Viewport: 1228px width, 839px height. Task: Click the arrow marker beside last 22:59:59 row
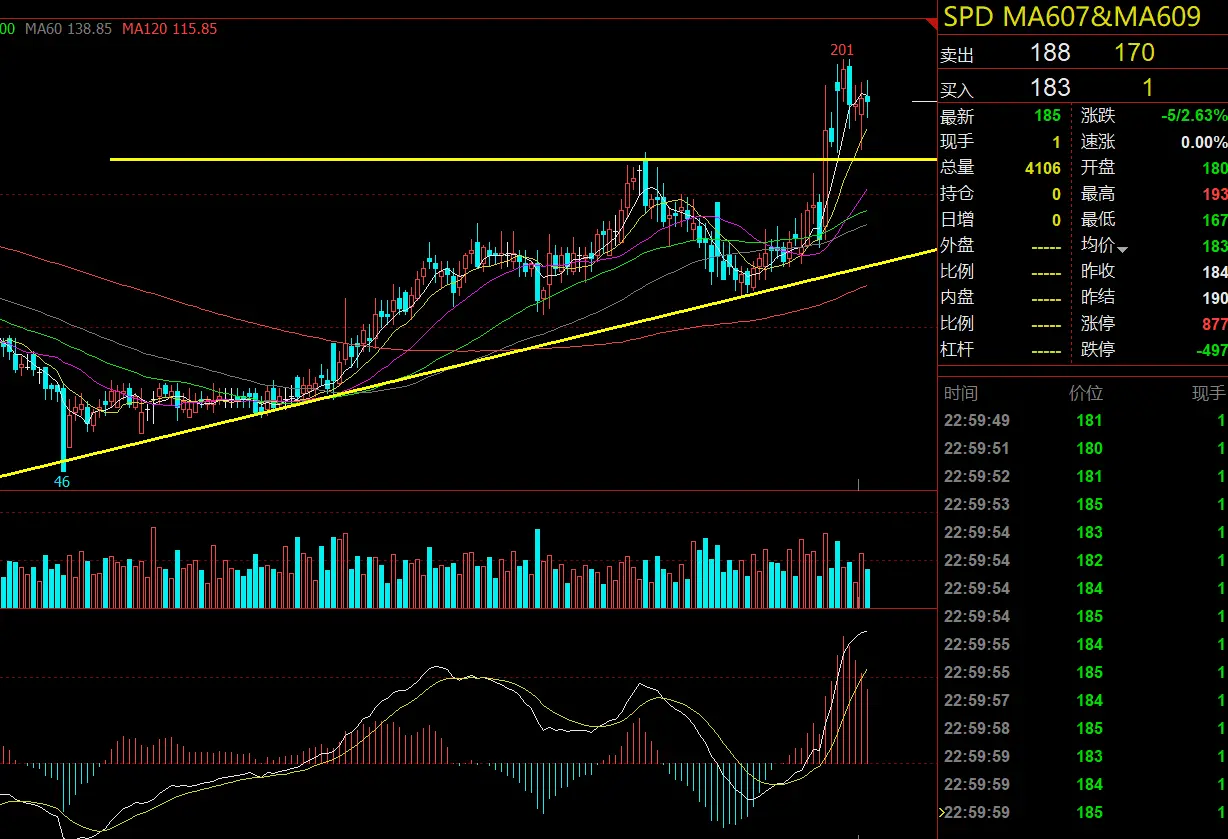tap(941, 812)
